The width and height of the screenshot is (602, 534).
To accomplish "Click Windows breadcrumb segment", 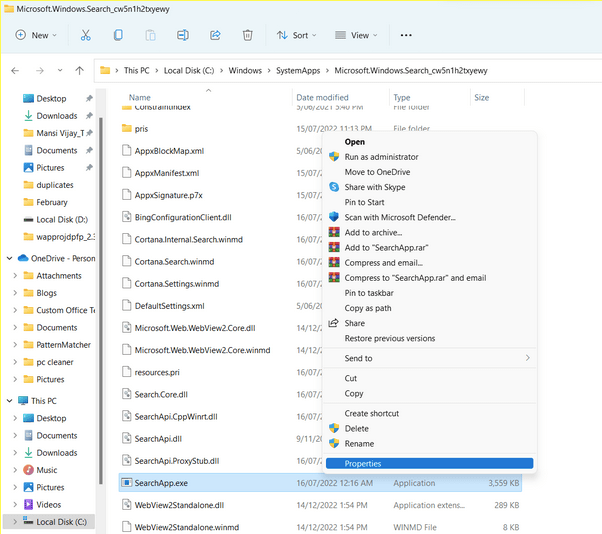I will click(245, 71).
